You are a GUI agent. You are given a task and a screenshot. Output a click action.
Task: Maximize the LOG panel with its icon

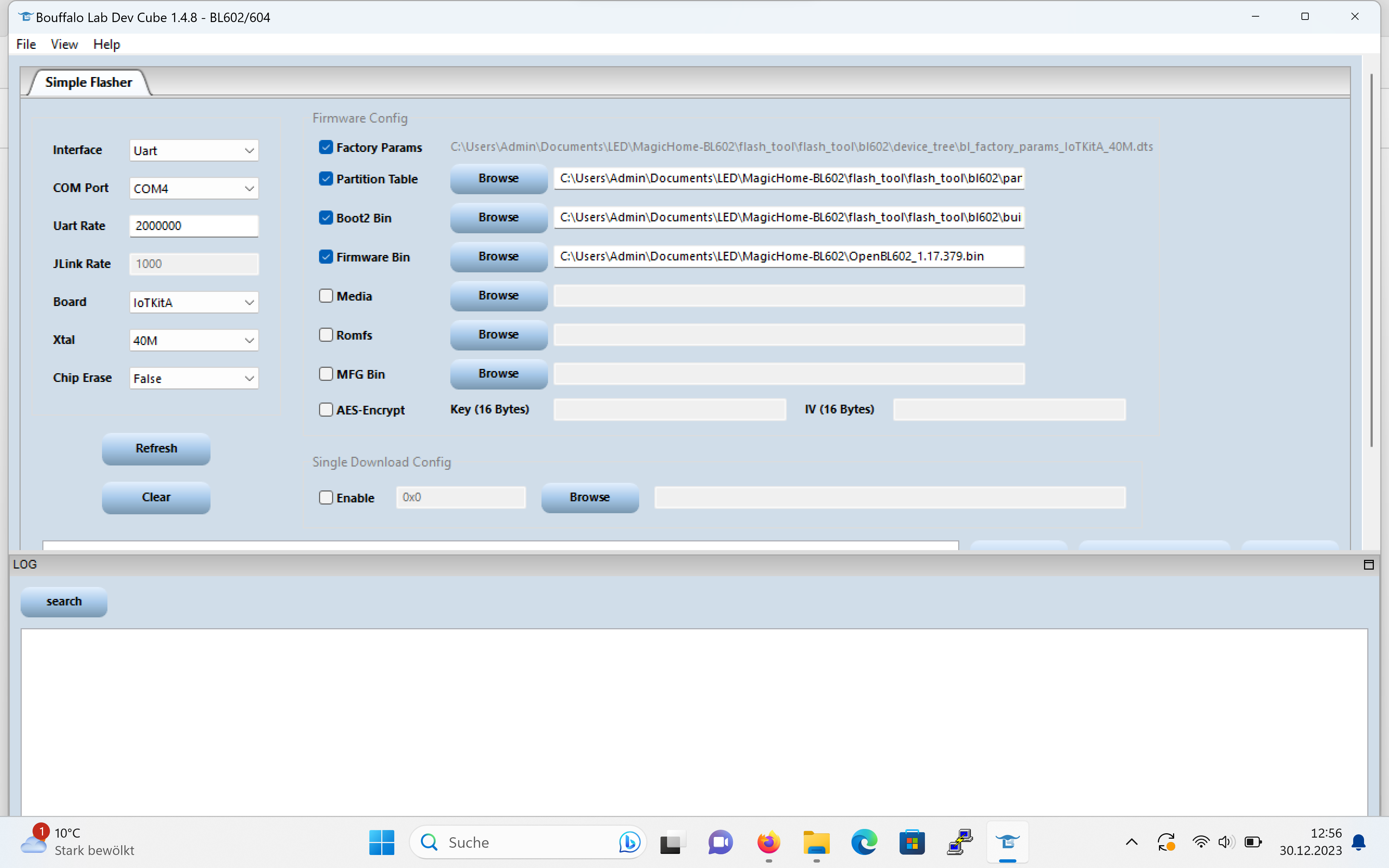click(1368, 564)
